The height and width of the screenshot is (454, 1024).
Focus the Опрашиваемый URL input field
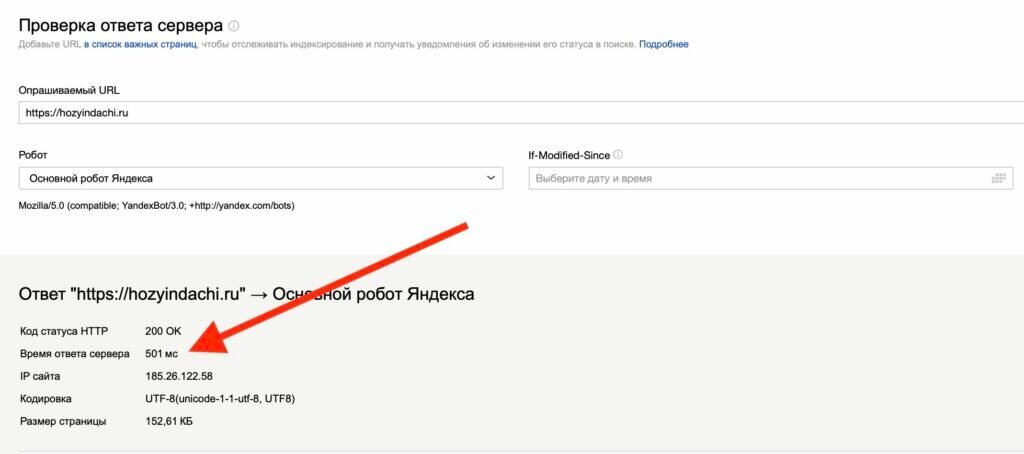pos(521,112)
